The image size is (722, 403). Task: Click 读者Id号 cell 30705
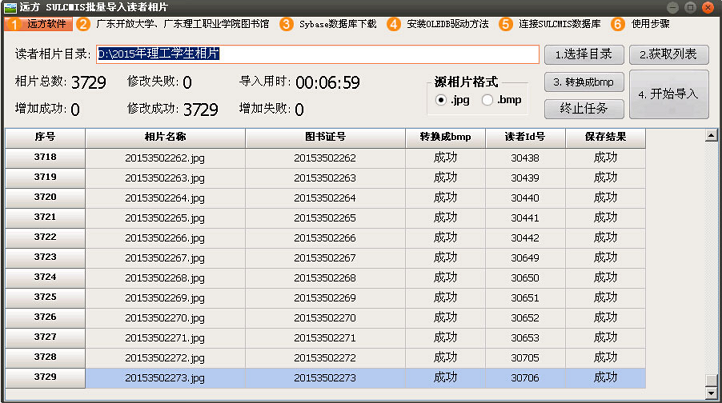(x=525, y=358)
